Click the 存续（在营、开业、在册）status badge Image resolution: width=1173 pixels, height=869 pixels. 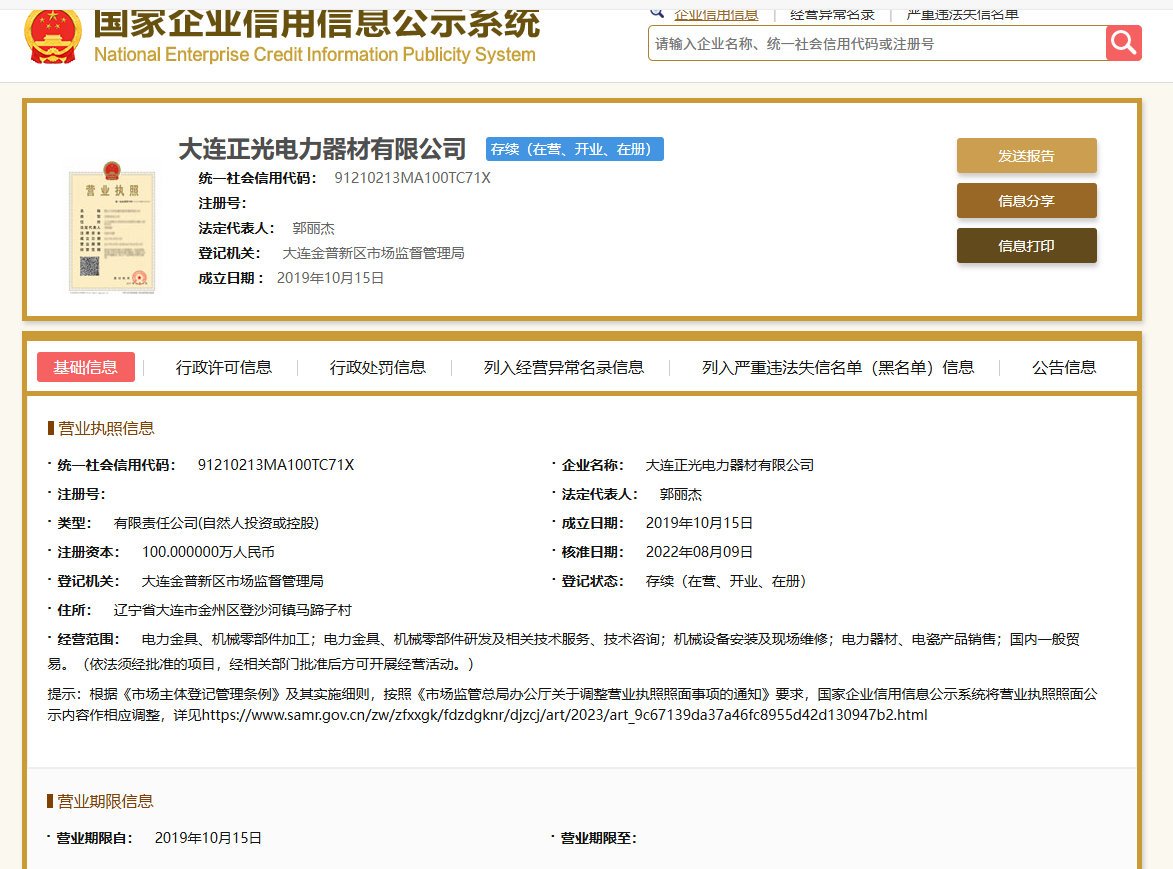(x=575, y=149)
